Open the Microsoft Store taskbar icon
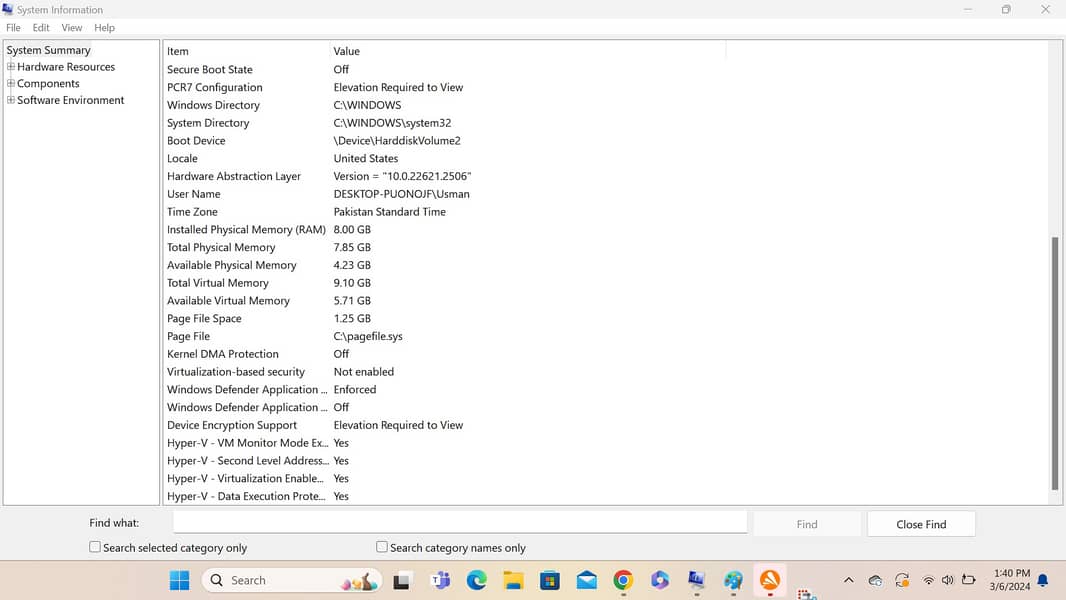 coord(549,580)
